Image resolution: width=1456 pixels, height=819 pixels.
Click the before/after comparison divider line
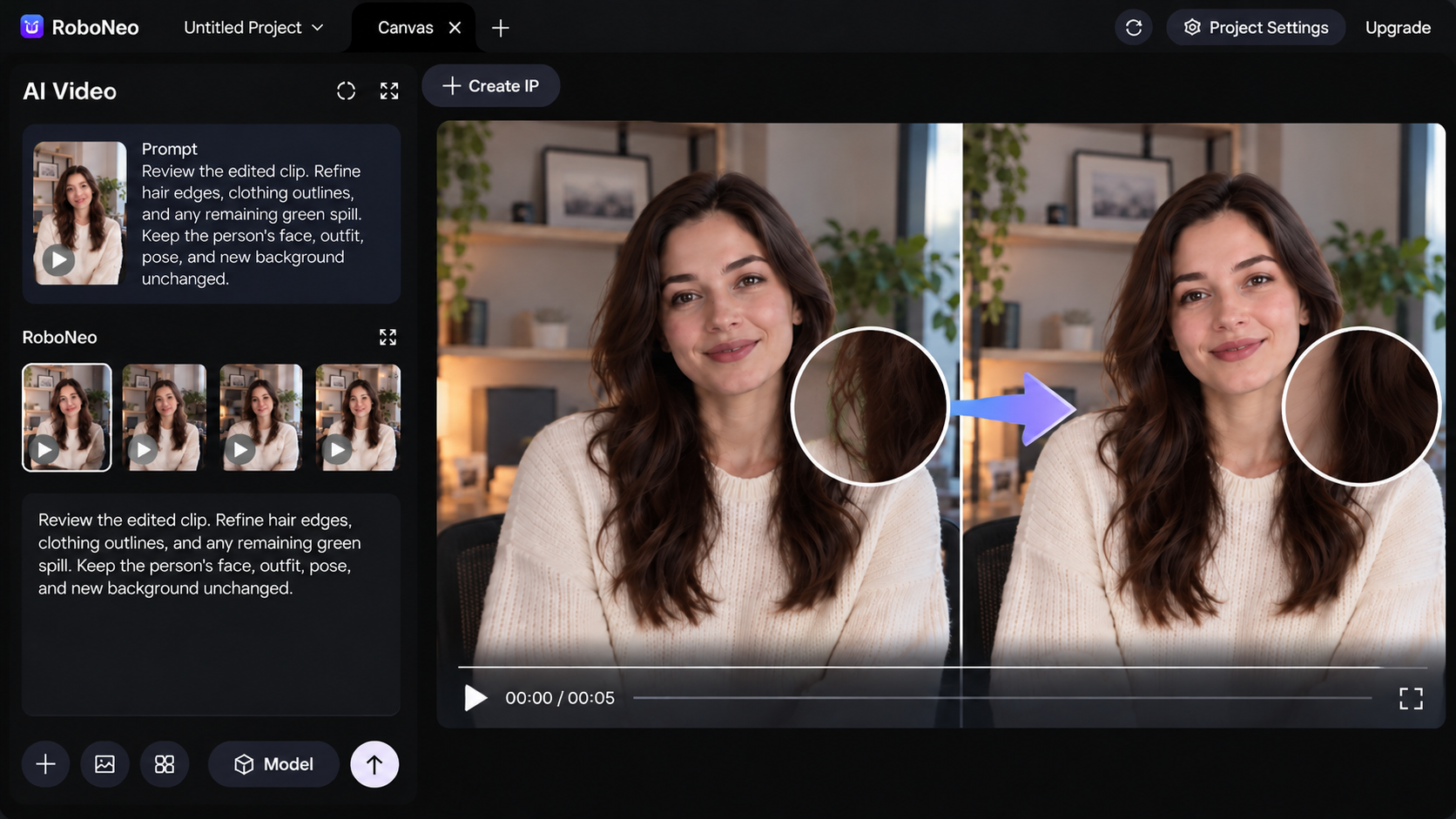961,425
